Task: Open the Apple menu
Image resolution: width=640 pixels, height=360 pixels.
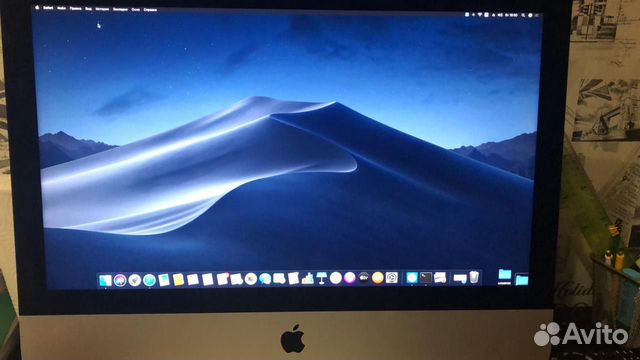Action: pyautogui.click(x=37, y=7)
